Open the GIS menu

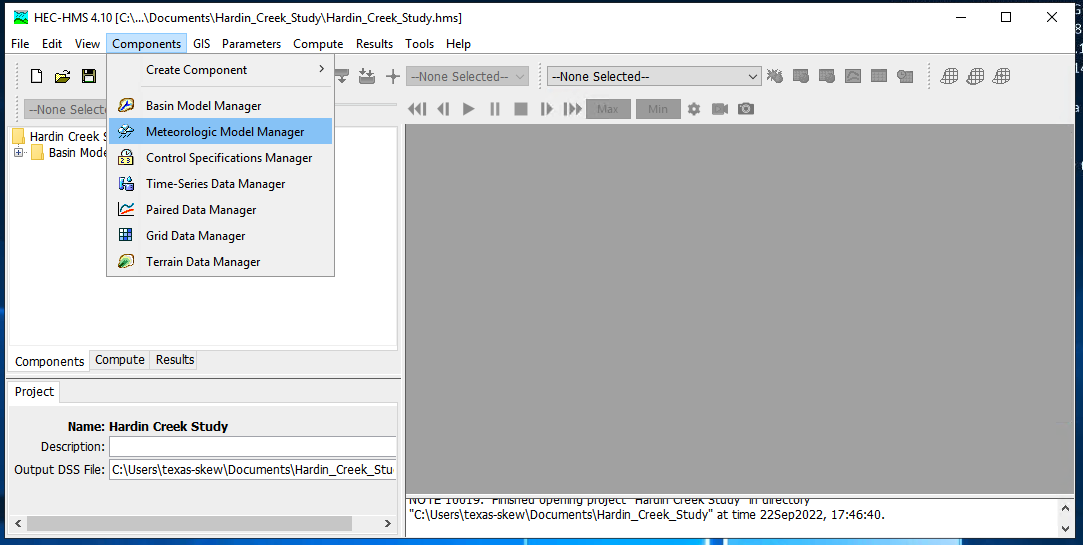click(202, 44)
